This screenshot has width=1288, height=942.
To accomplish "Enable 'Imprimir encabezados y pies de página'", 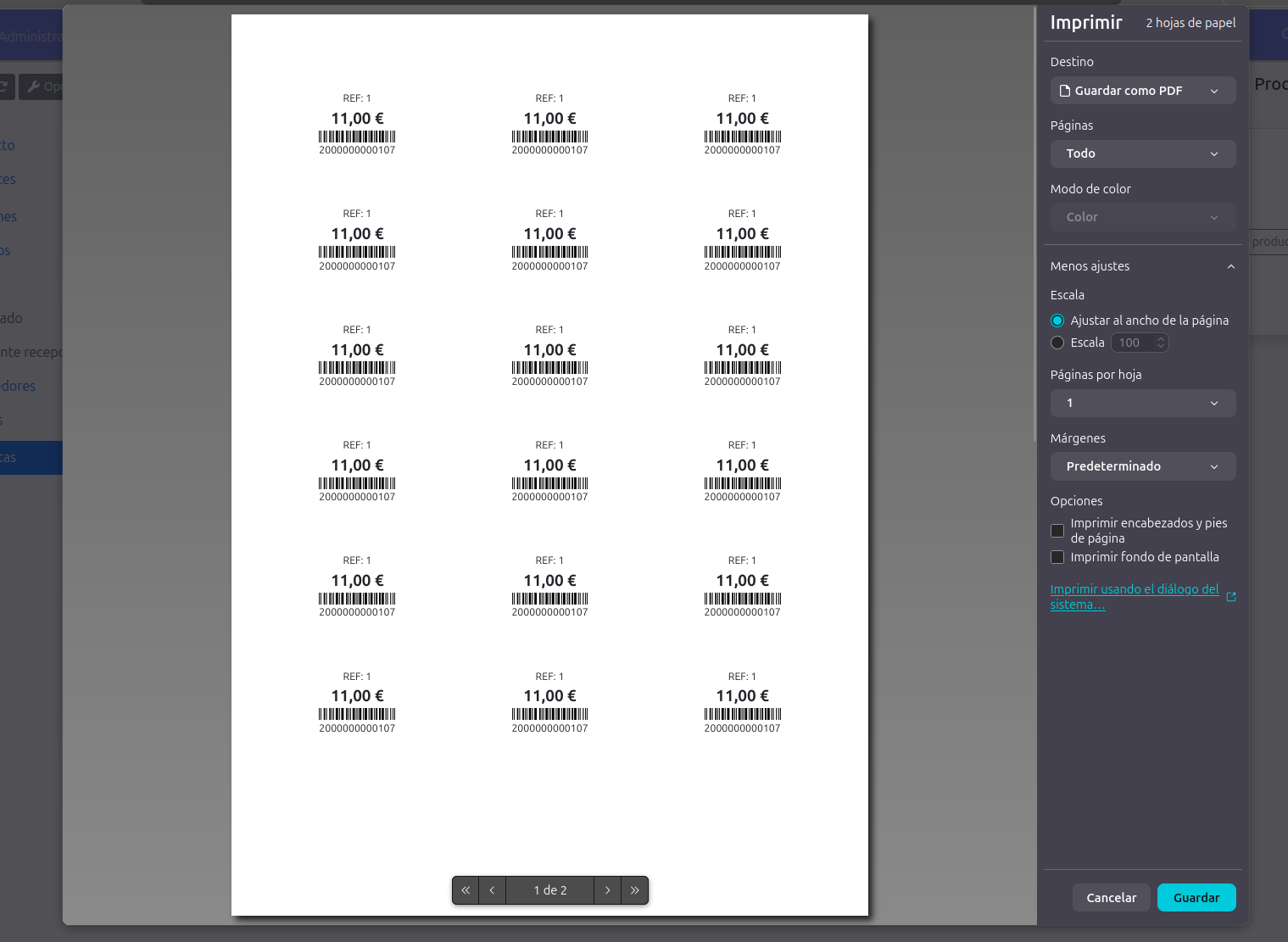I will click(x=1057, y=531).
